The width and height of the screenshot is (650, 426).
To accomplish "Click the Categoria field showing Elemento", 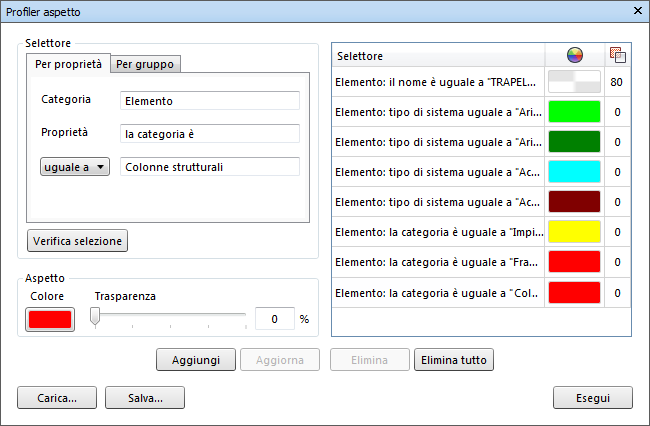I will (x=209, y=100).
